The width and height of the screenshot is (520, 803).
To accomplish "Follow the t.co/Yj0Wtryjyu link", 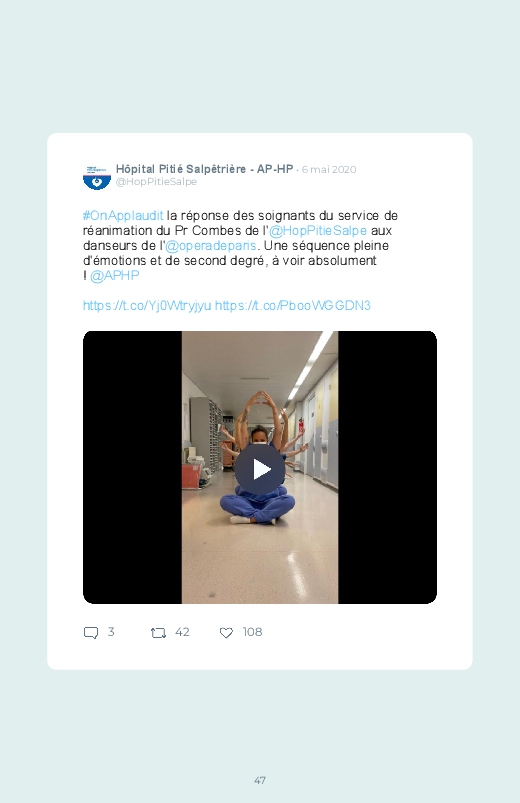I will [147, 306].
